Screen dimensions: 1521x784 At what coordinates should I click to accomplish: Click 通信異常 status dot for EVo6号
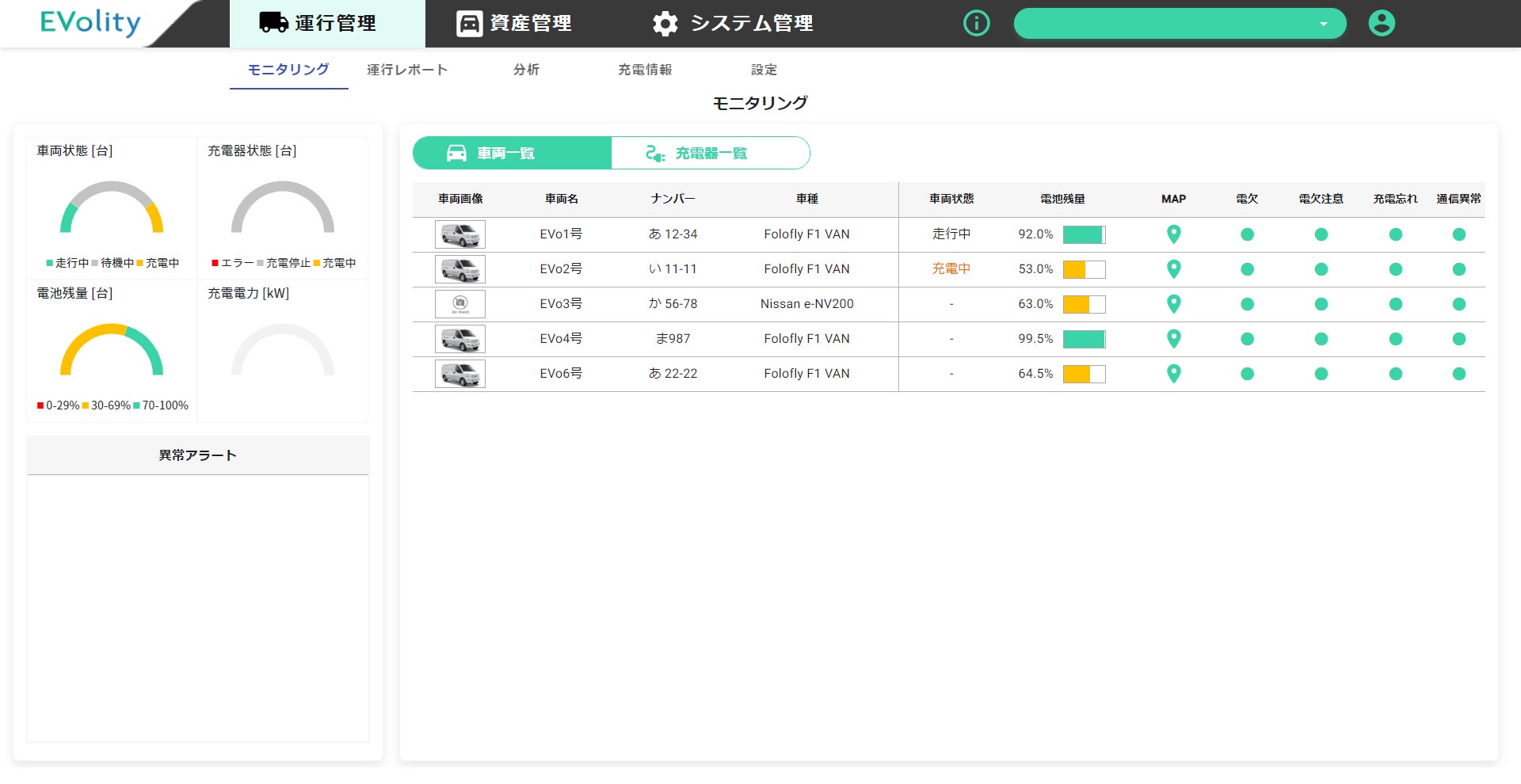point(1458,374)
